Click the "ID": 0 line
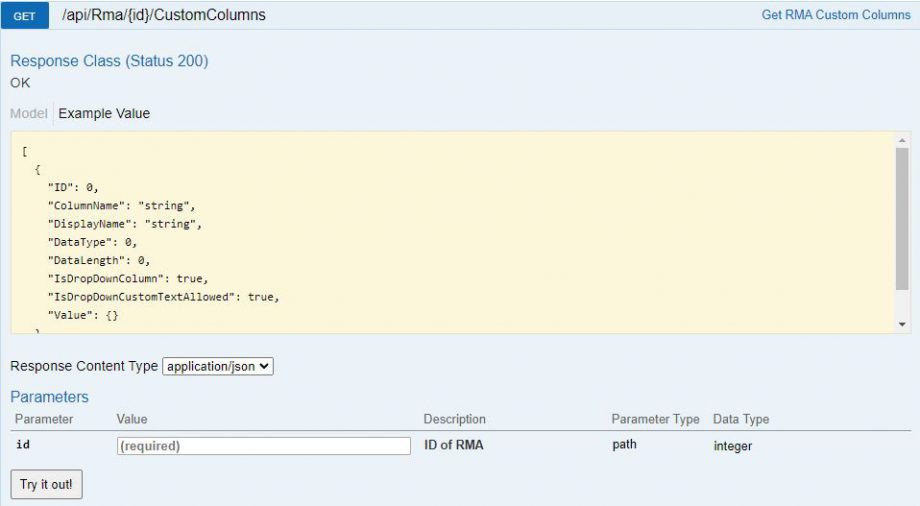 point(73,187)
